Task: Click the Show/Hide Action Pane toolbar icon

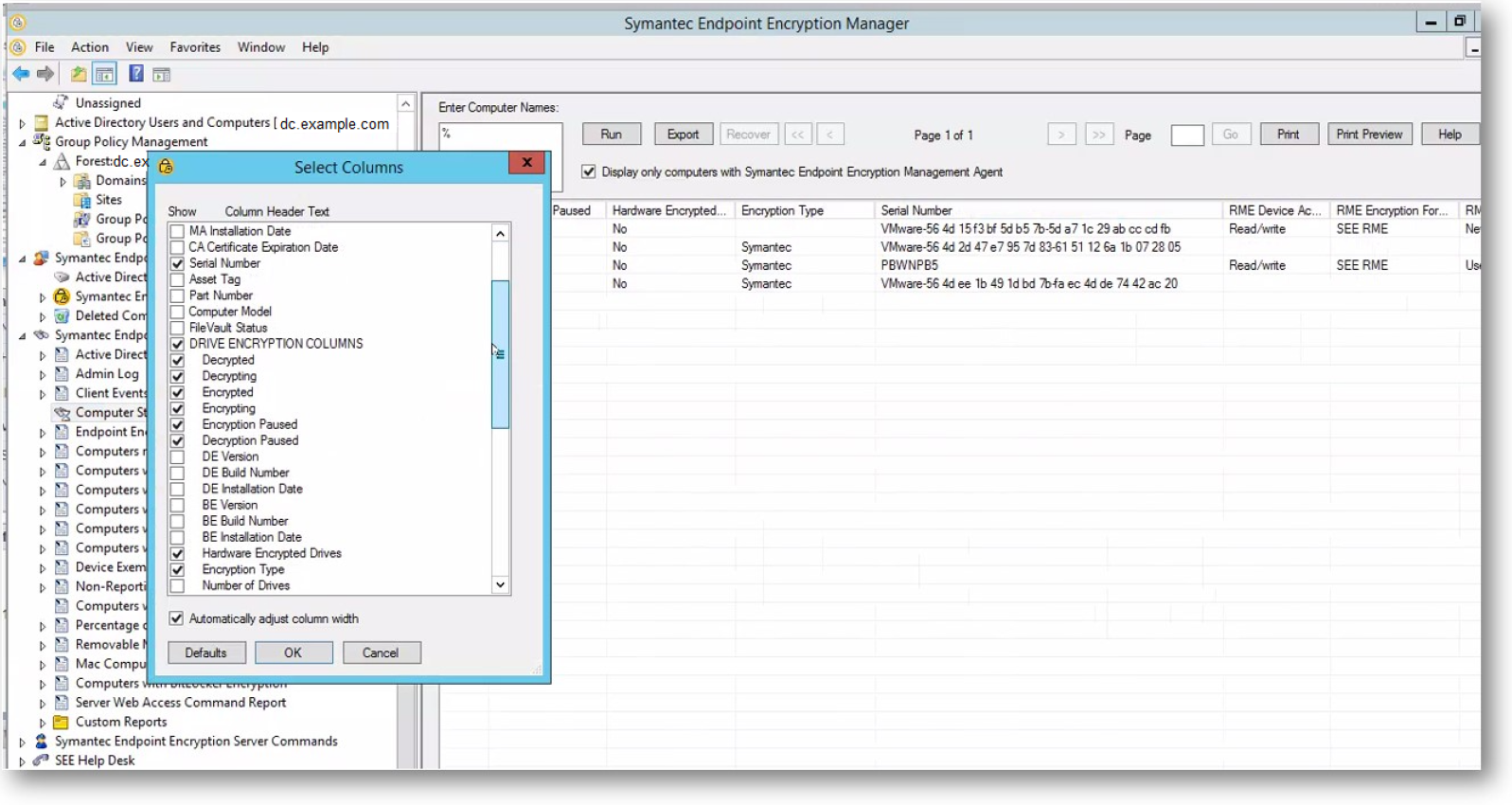Action: point(162,74)
